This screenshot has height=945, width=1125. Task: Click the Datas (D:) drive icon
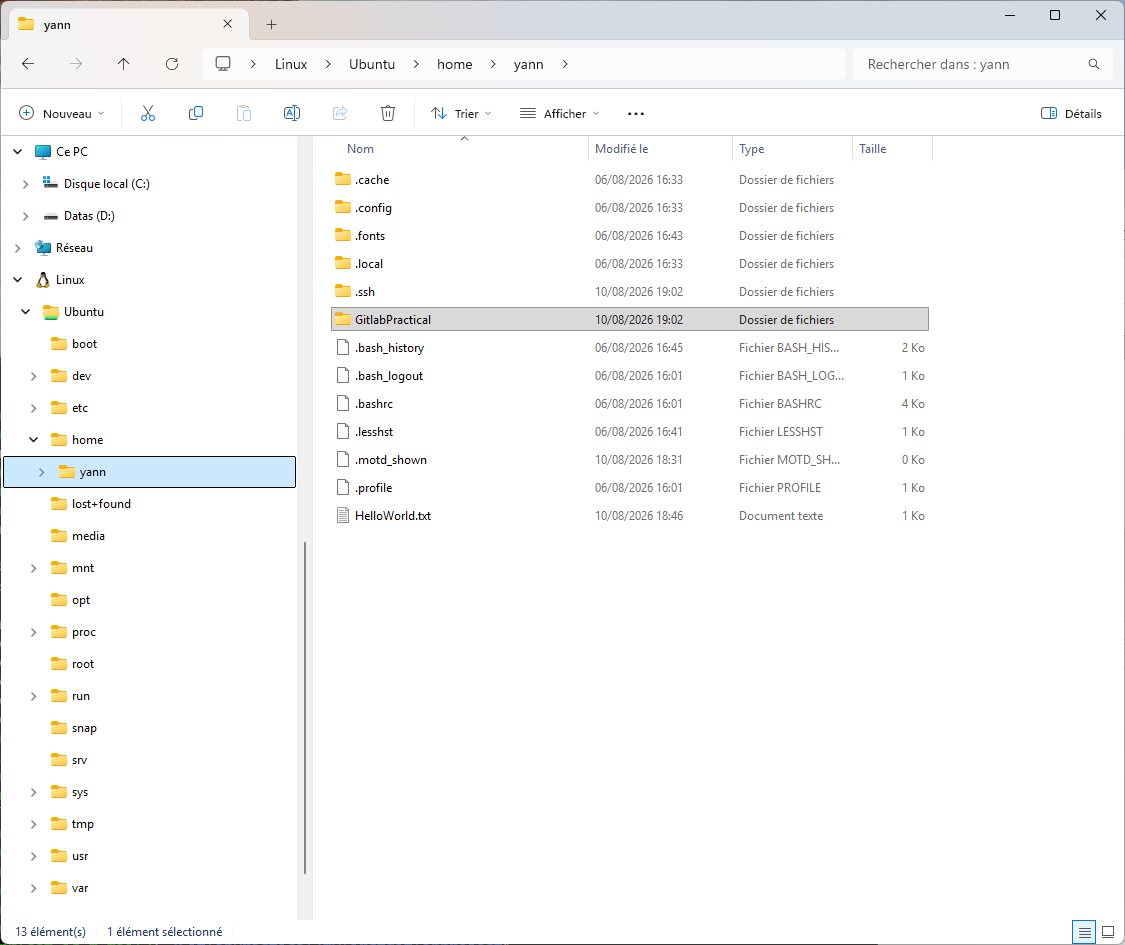pos(50,216)
